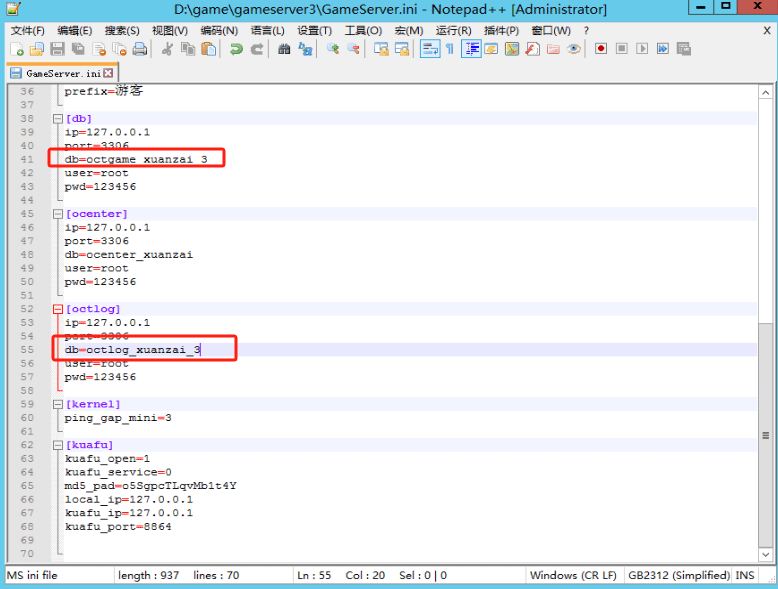
Task: Run macro multiple times icon
Action: pyautogui.click(x=663, y=49)
